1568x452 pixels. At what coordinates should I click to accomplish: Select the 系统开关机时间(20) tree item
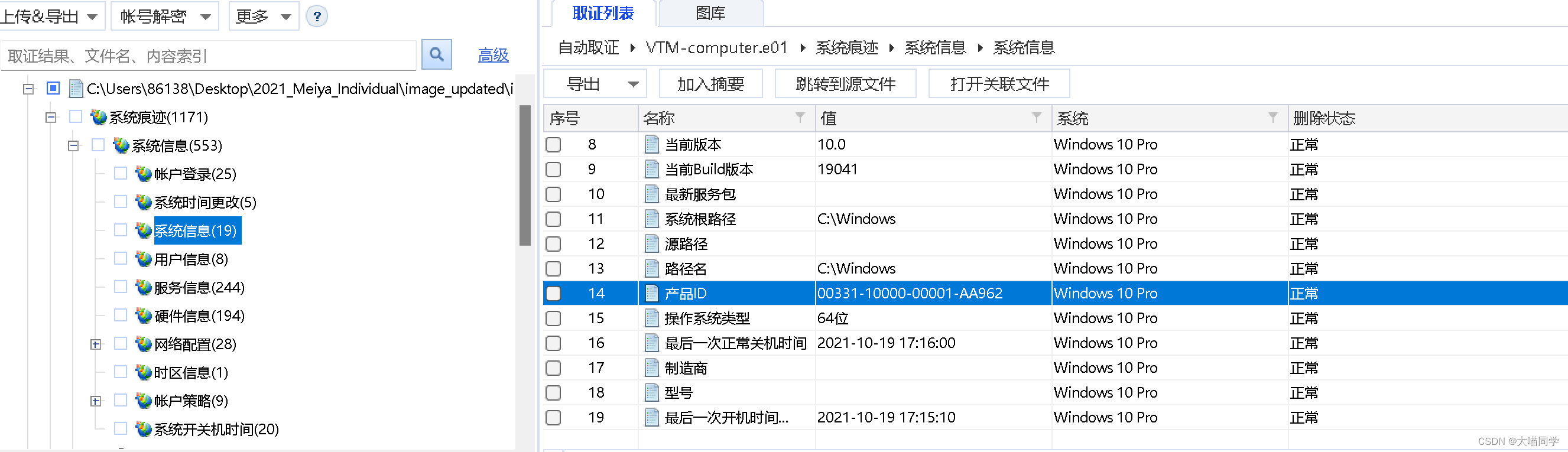pyautogui.click(x=216, y=430)
